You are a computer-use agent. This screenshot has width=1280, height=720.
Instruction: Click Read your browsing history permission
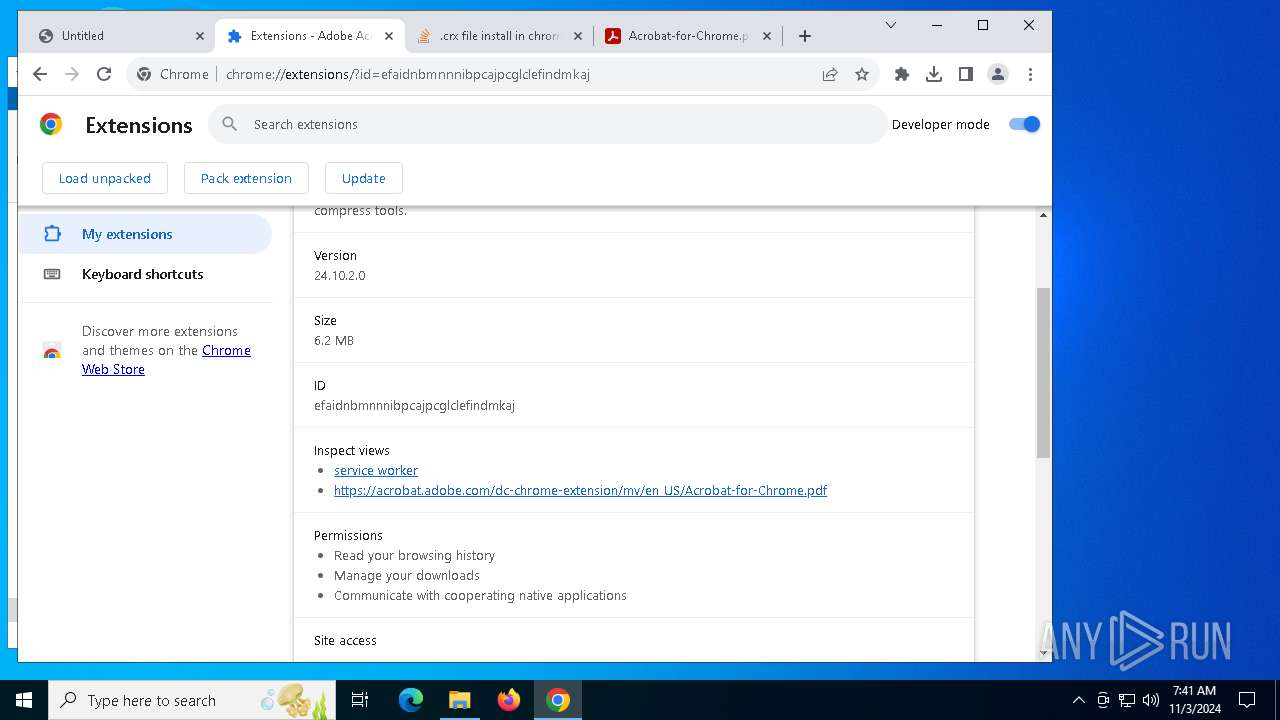[414, 555]
